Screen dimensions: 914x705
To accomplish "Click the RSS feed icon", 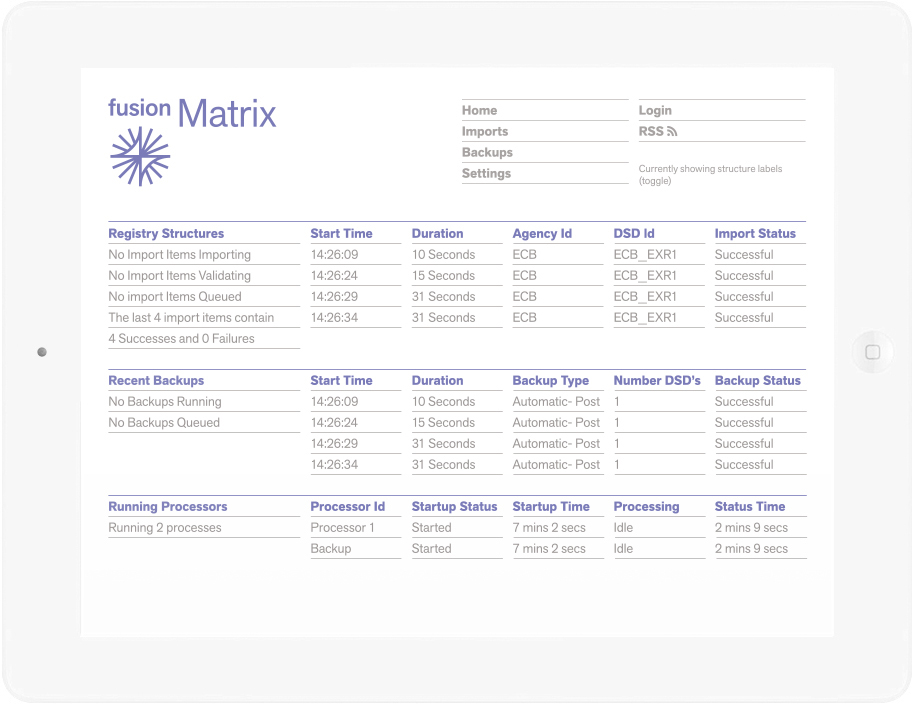I will pos(672,132).
